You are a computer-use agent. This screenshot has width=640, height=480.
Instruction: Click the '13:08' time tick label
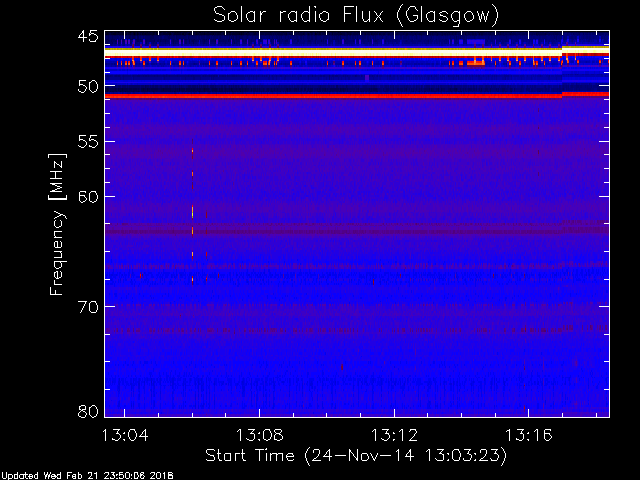tap(260, 435)
